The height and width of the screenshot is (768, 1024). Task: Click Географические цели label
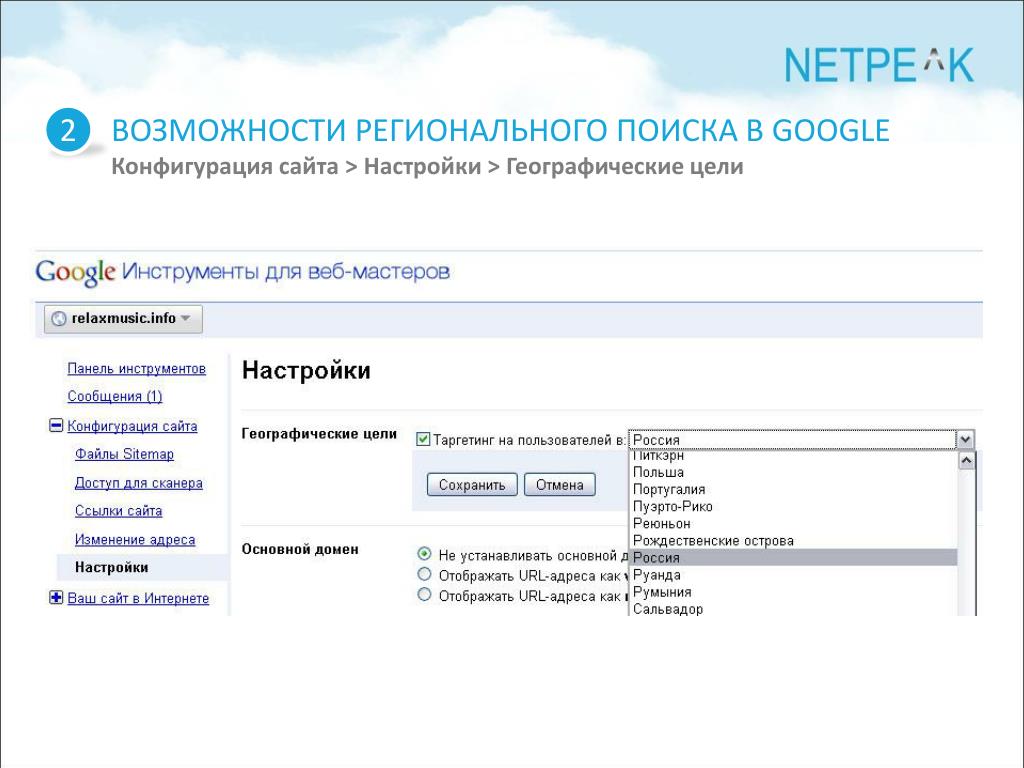coord(319,434)
